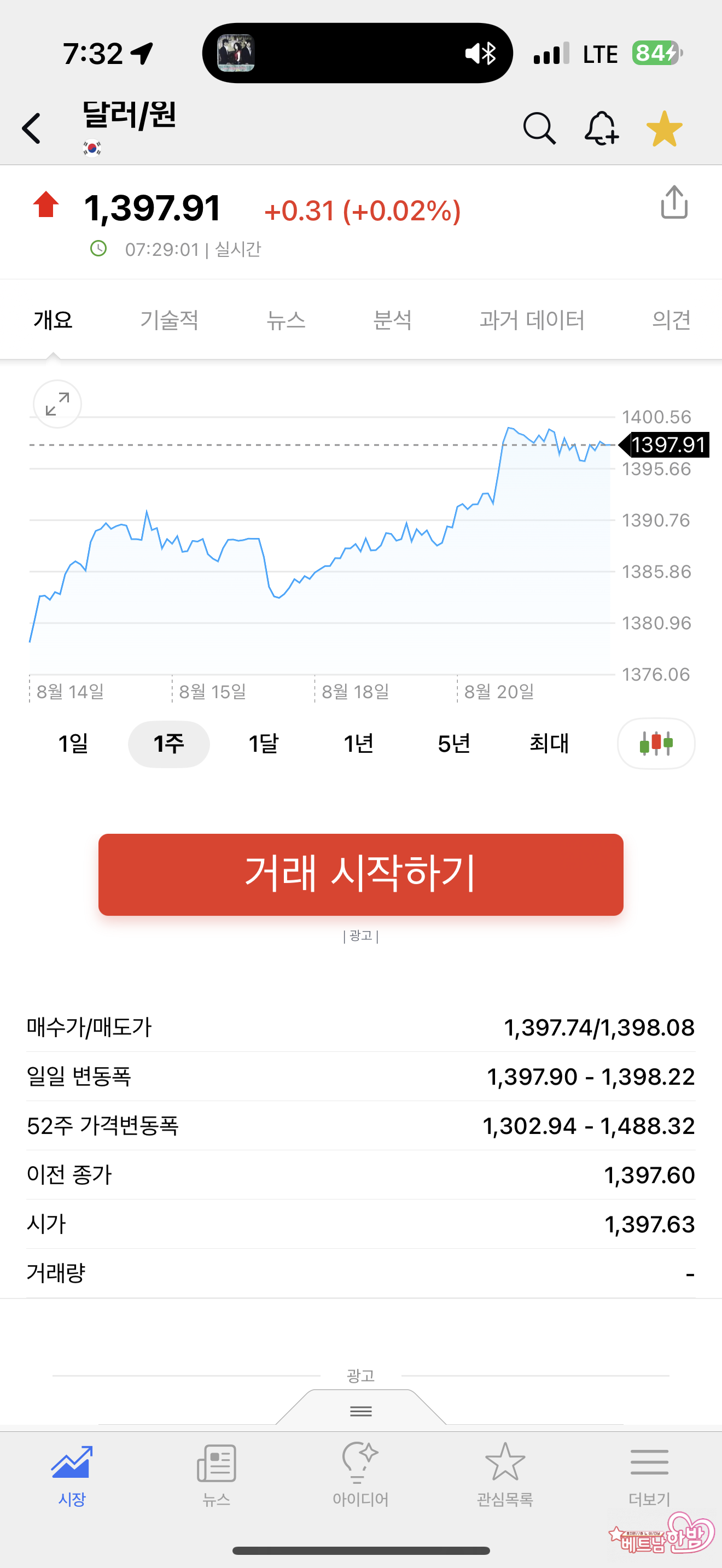Toggle the yellow favorite star
Image resolution: width=722 pixels, height=1568 pixels.
664,128
